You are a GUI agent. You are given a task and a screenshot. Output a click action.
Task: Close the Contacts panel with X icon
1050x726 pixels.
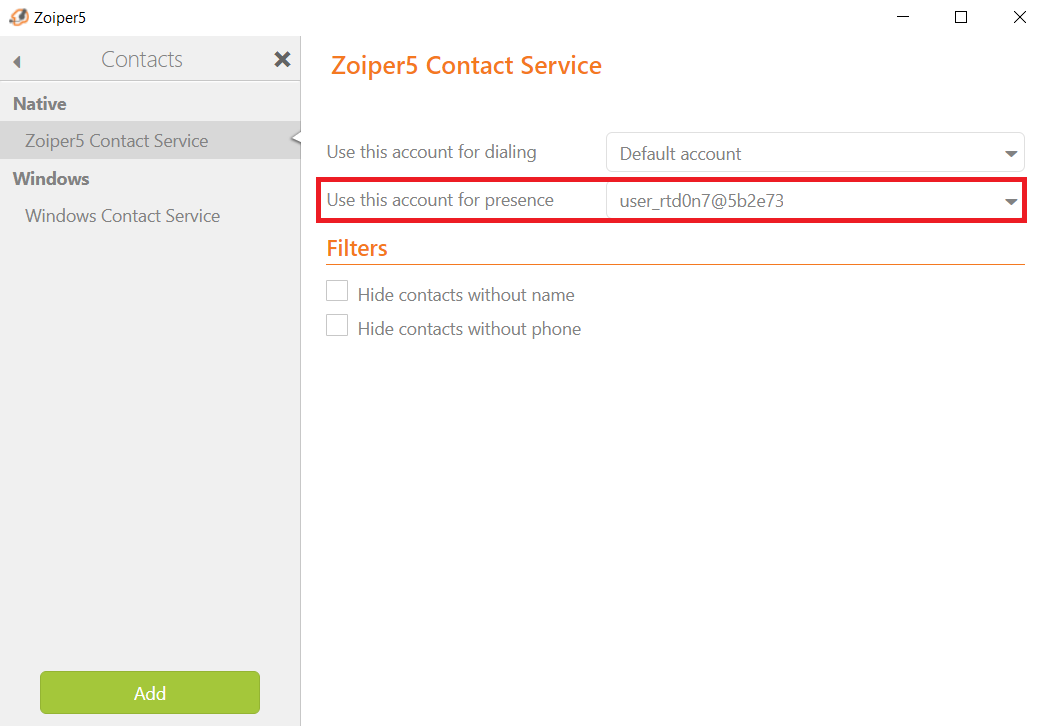pos(283,60)
